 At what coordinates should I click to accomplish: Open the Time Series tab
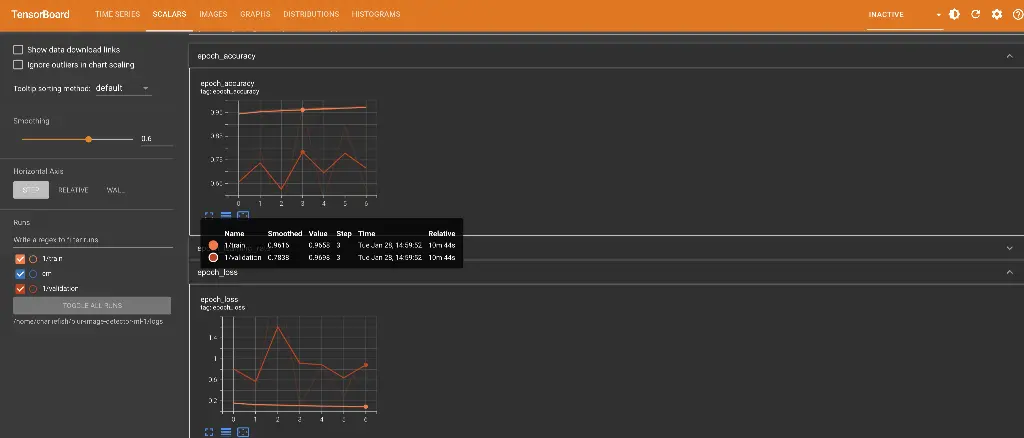click(117, 15)
